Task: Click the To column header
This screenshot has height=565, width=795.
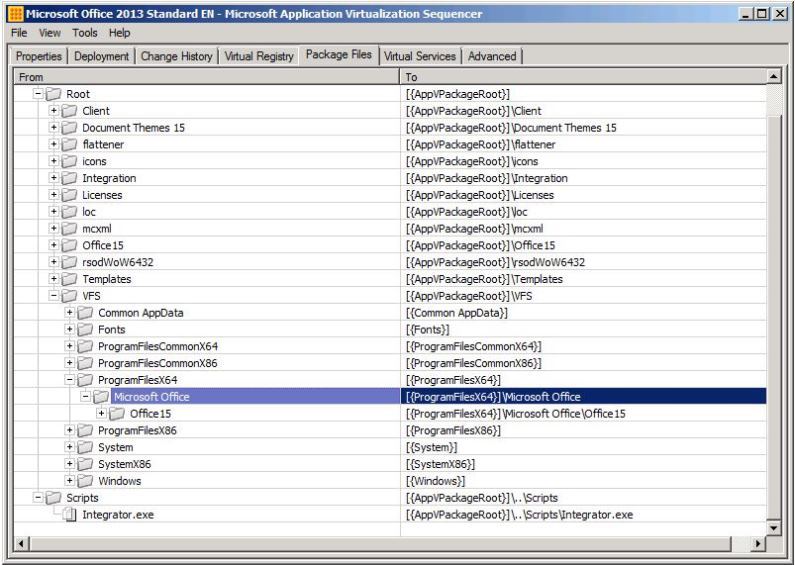Action: pyautogui.click(x=583, y=77)
